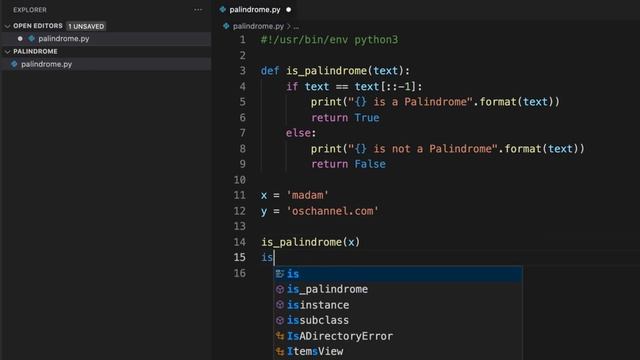Click line number 3 in the gutter
Viewport: 640px width, 360px height.
pyautogui.click(x=242, y=71)
